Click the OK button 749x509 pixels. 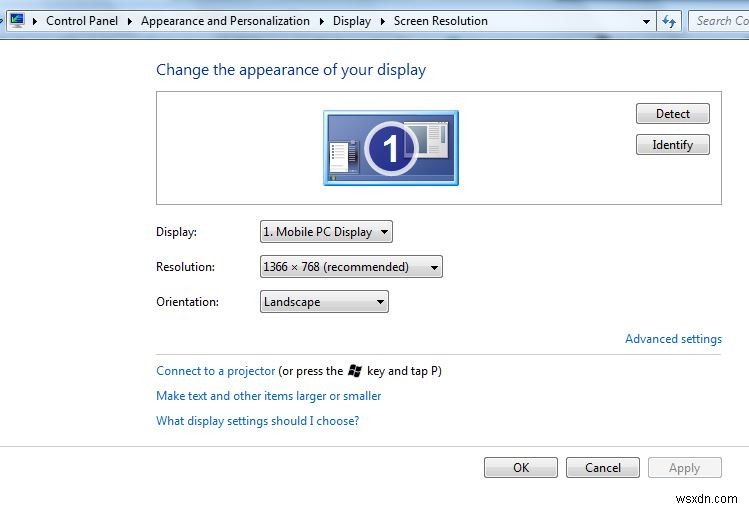(521, 467)
